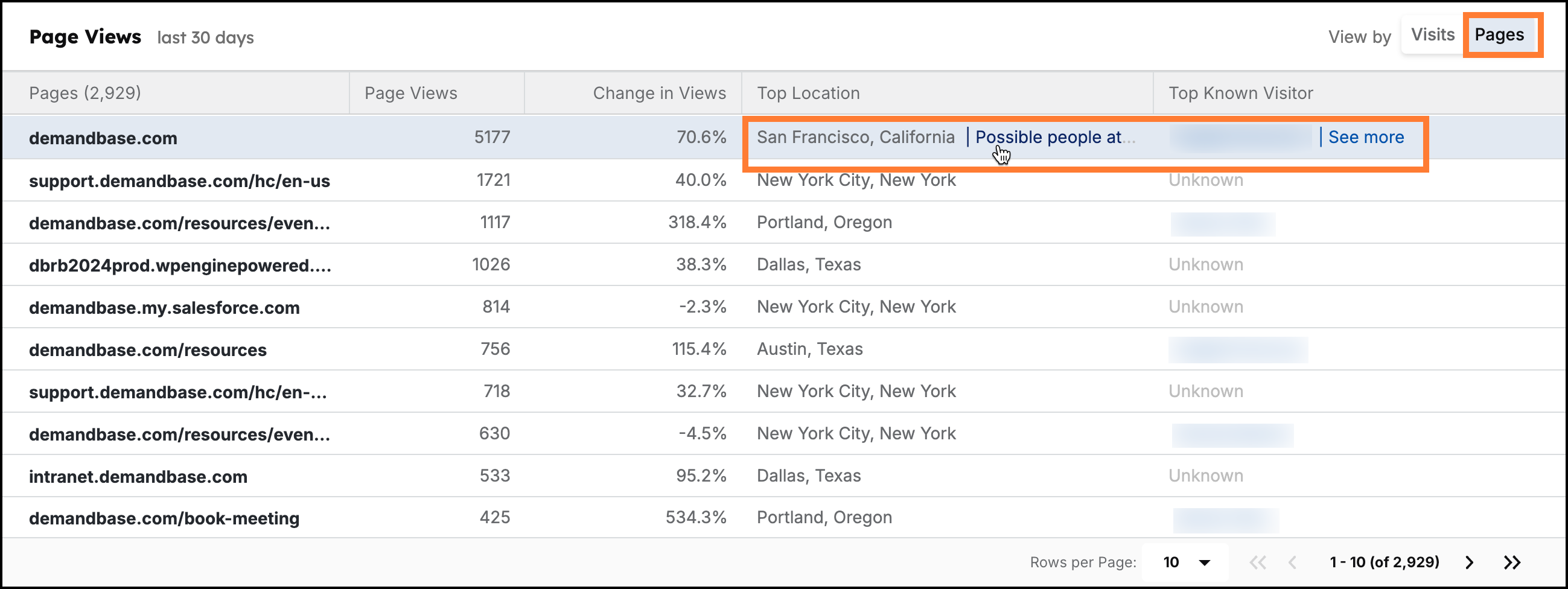Switch view to Visits
This screenshot has height=589, width=1568.
click(x=1432, y=34)
